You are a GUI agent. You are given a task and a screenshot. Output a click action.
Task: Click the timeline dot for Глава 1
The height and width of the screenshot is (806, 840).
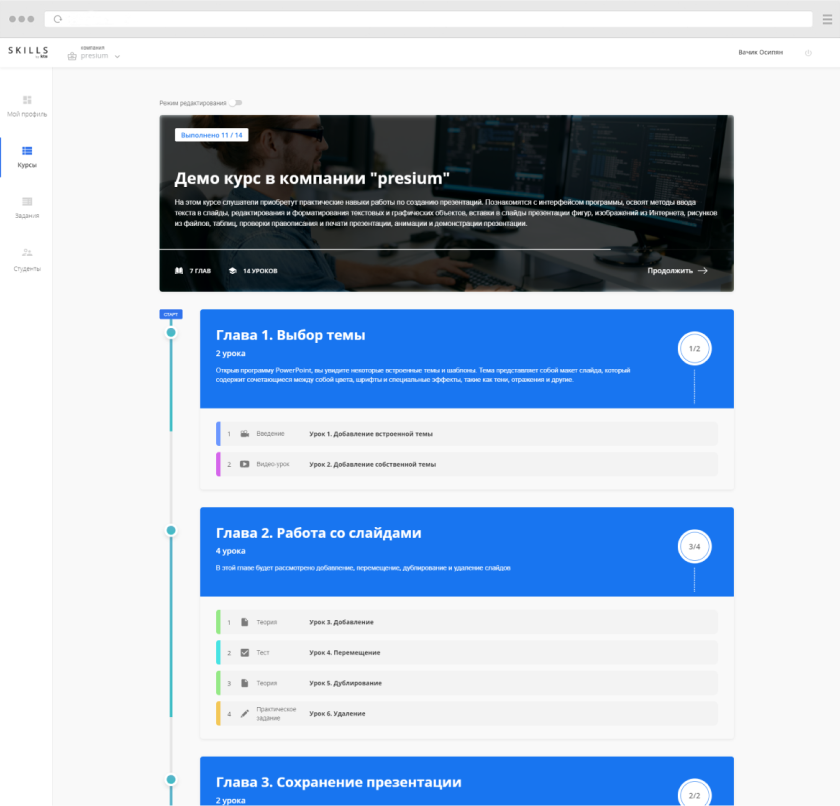point(171,333)
